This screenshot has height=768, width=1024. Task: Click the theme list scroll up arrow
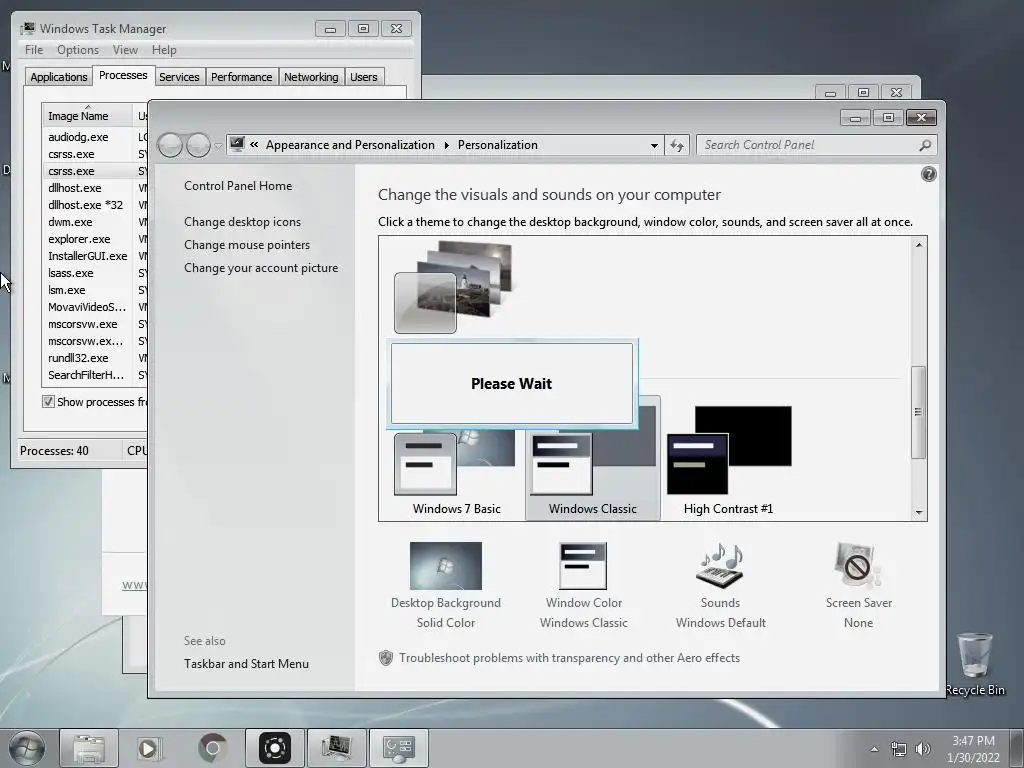918,245
